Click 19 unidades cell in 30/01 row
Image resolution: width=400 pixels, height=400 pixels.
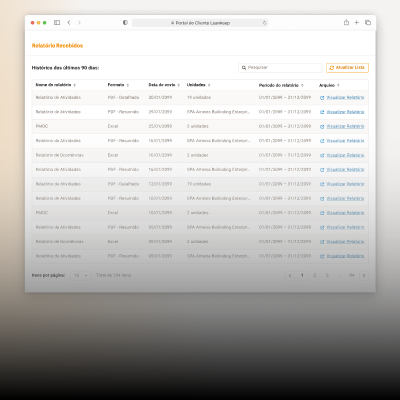coord(199,98)
